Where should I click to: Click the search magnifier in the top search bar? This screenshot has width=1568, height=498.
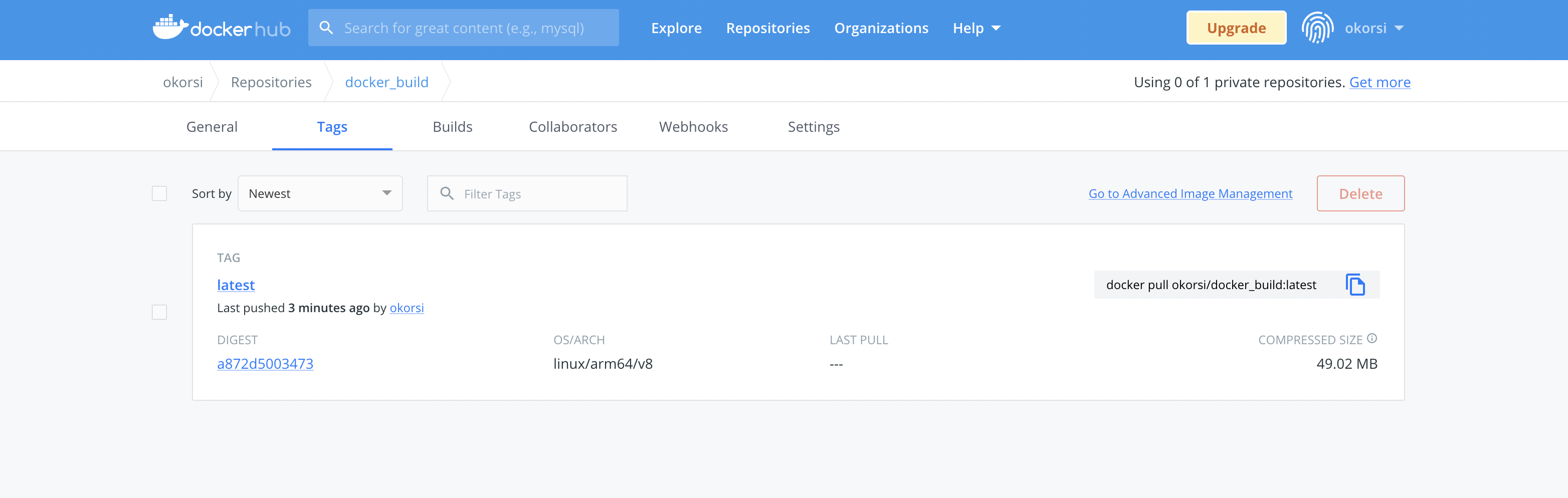click(326, 27)
